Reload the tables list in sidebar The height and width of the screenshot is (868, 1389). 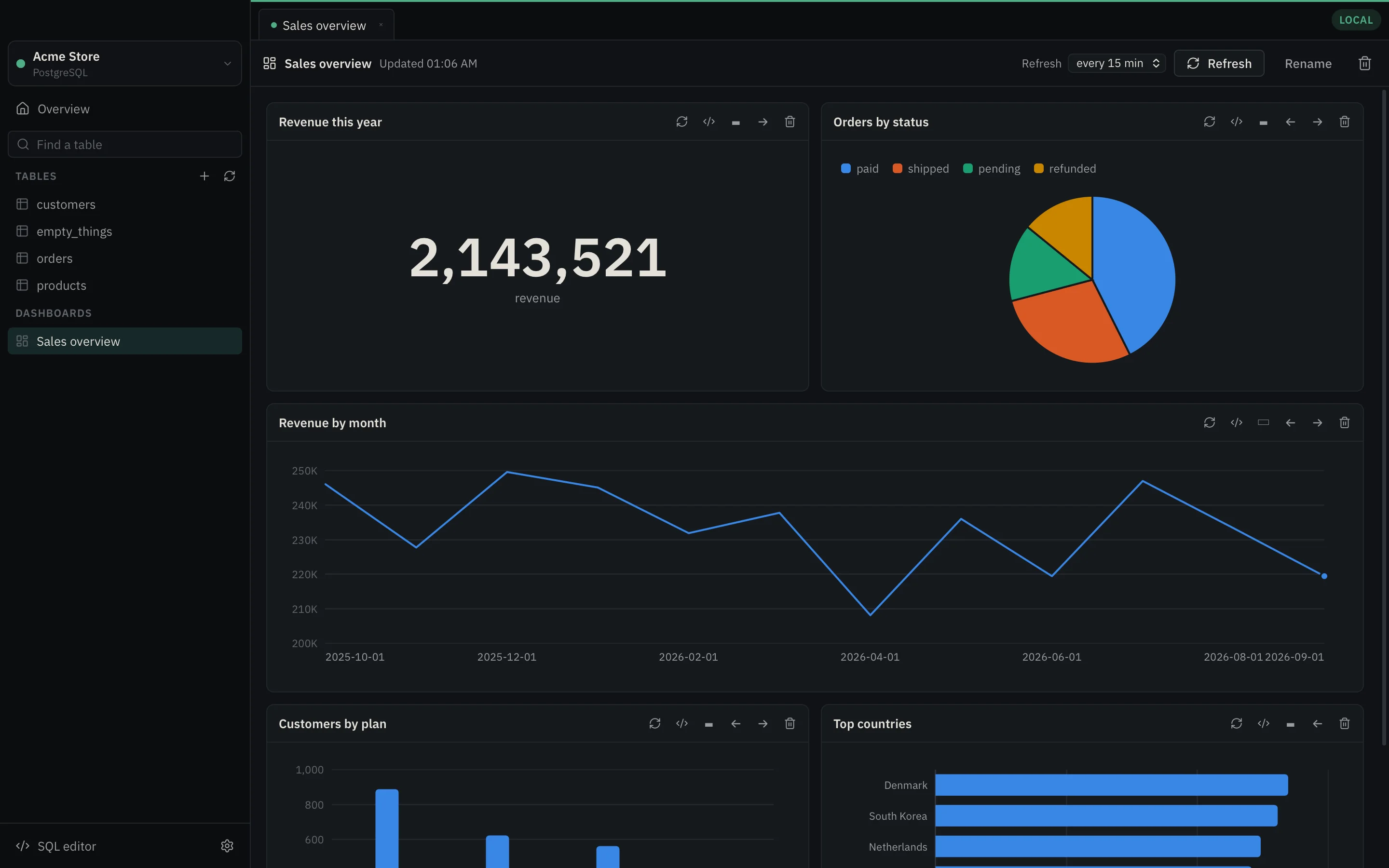point(229,176)
